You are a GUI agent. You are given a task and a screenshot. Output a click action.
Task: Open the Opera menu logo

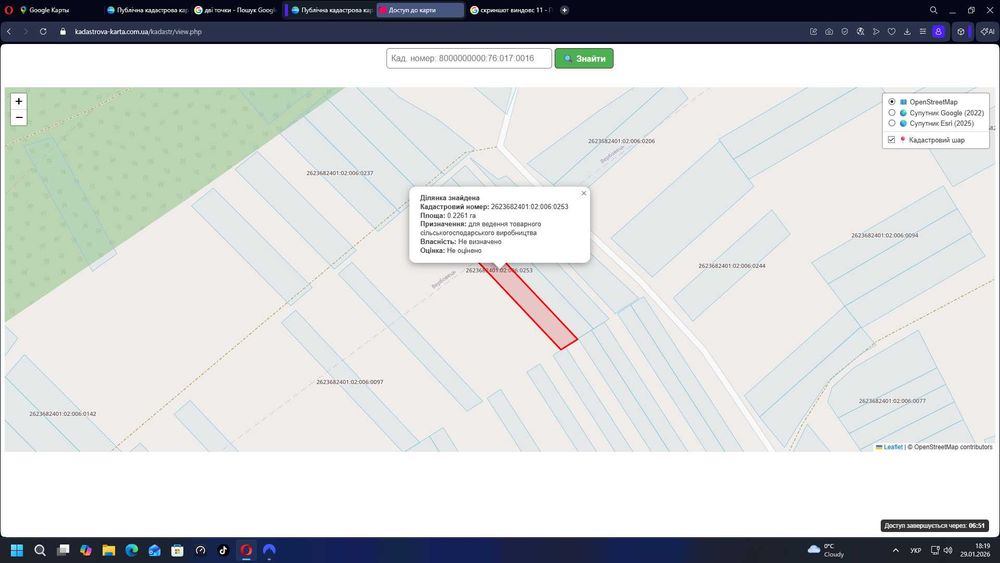click(x=8, y=10)
